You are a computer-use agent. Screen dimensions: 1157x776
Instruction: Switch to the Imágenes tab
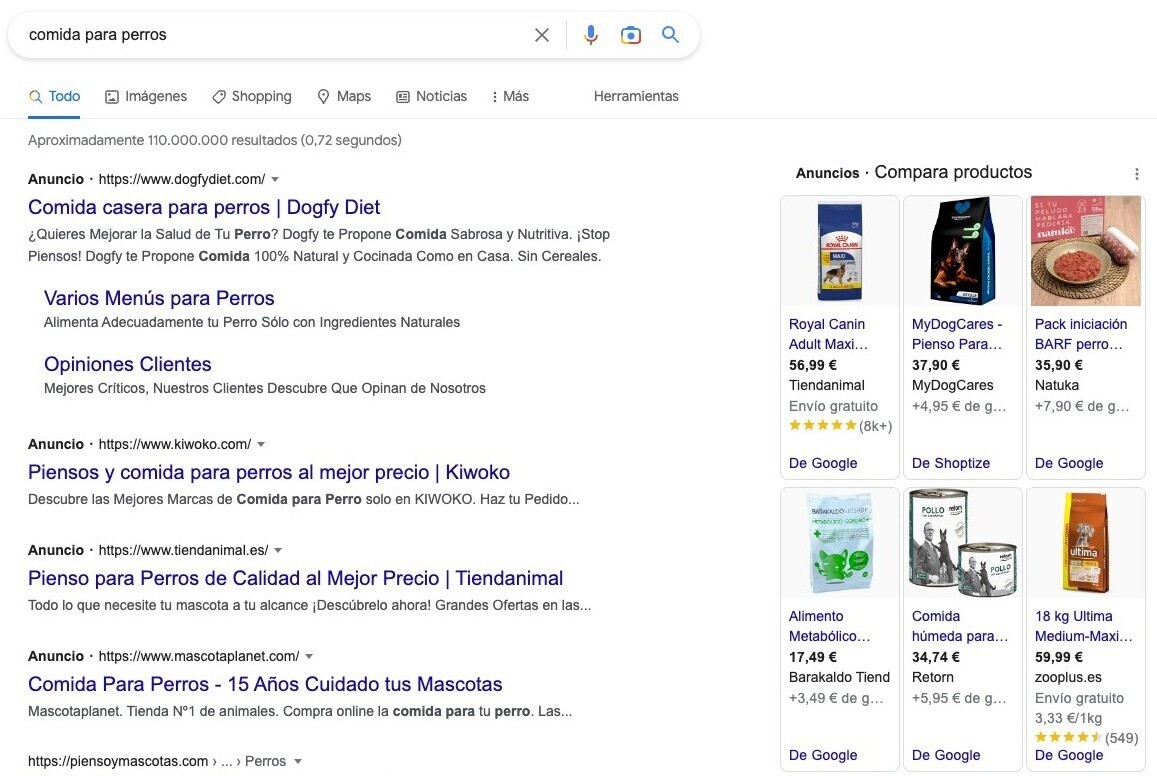[x=146, y=97]
